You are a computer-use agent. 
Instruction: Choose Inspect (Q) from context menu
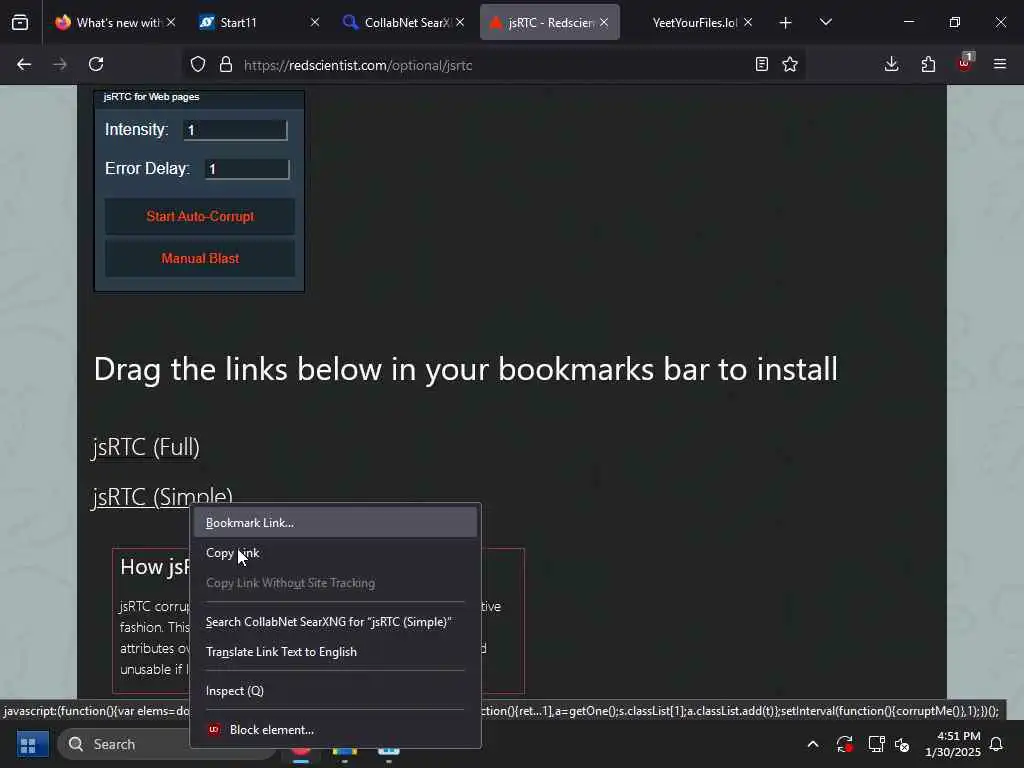click(x=336, y=690)
